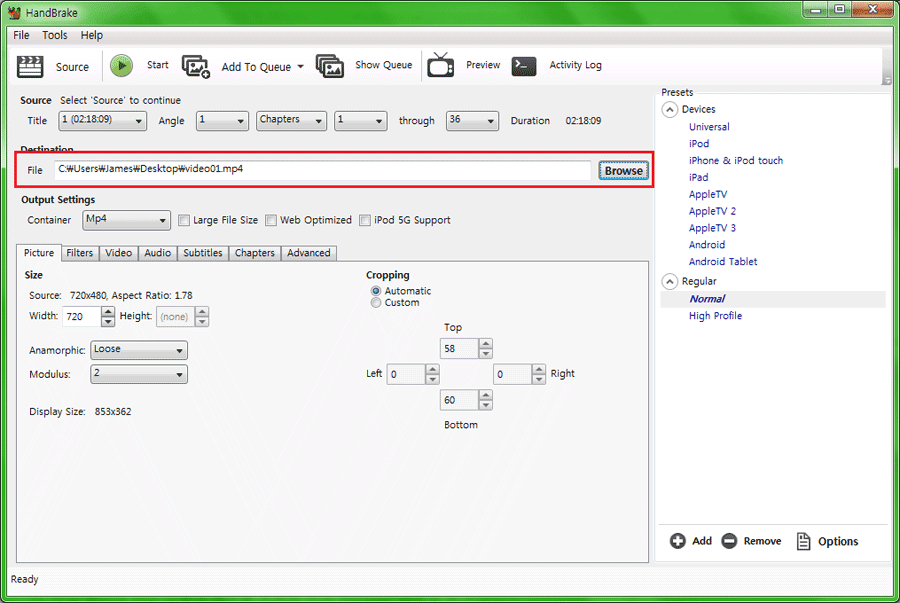
Task: Select Automatic cropping radio button
Action: (x=376, y=291)
